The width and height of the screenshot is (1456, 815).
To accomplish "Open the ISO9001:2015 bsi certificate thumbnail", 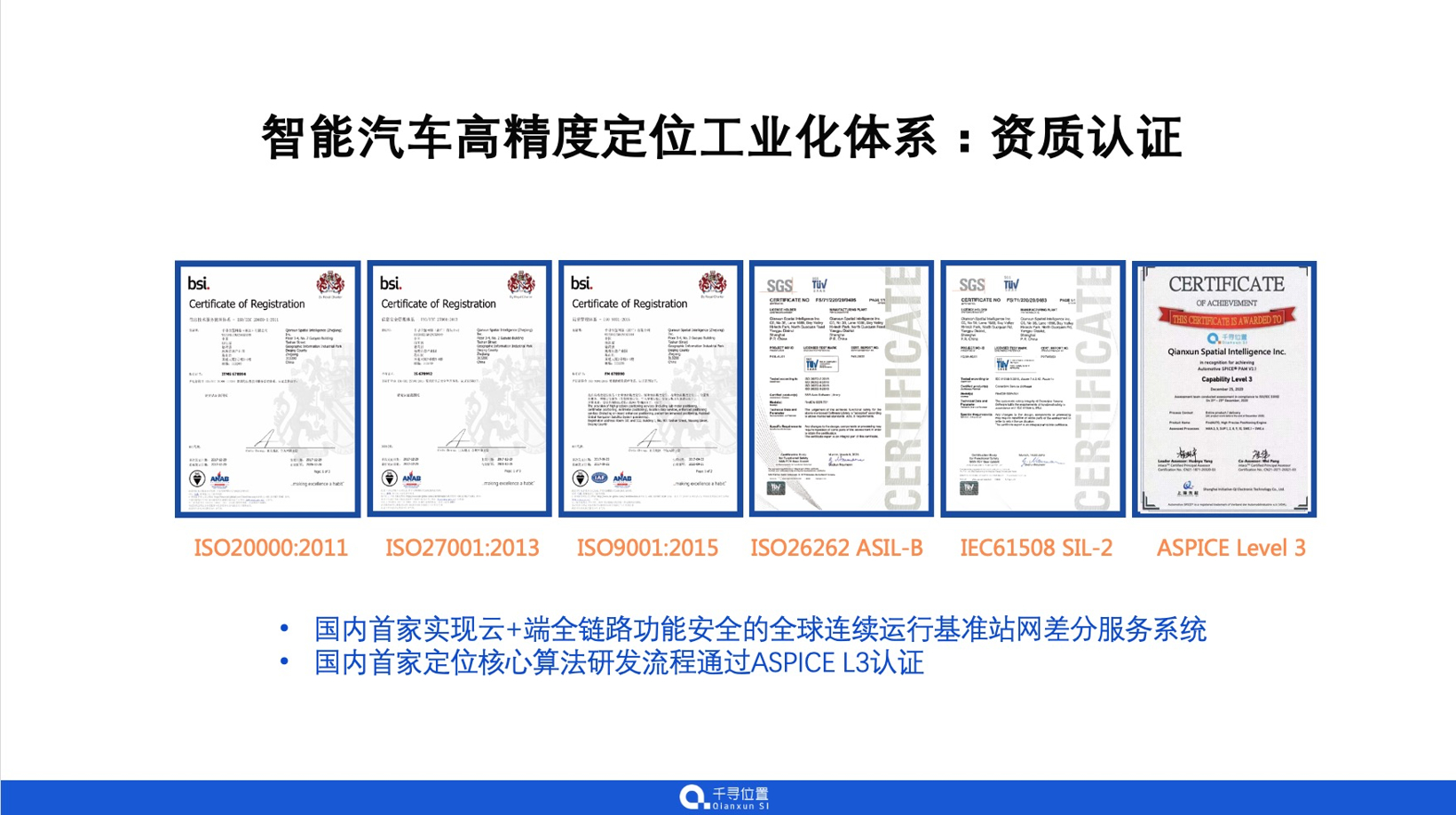I will click(x=651, y=389).
